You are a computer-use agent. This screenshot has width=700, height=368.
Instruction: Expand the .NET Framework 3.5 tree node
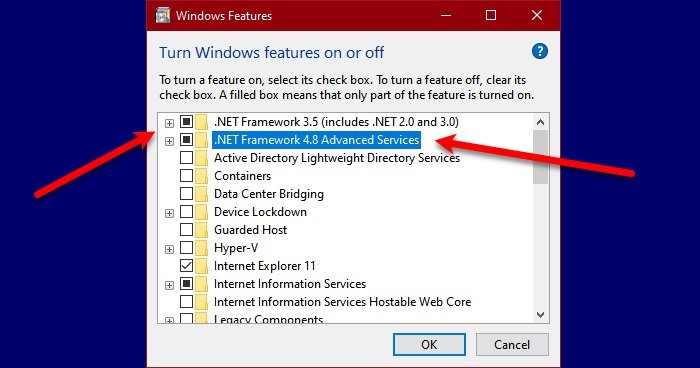pyautogui.click(x=169, y=123)
